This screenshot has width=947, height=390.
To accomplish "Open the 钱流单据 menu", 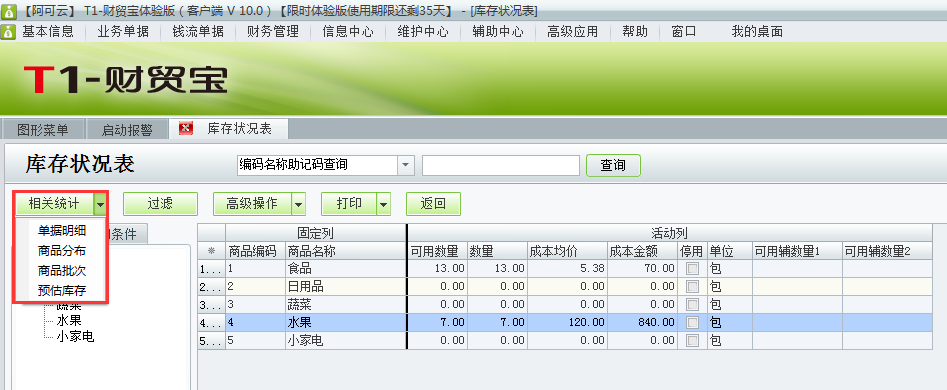I will pos(197,31).
